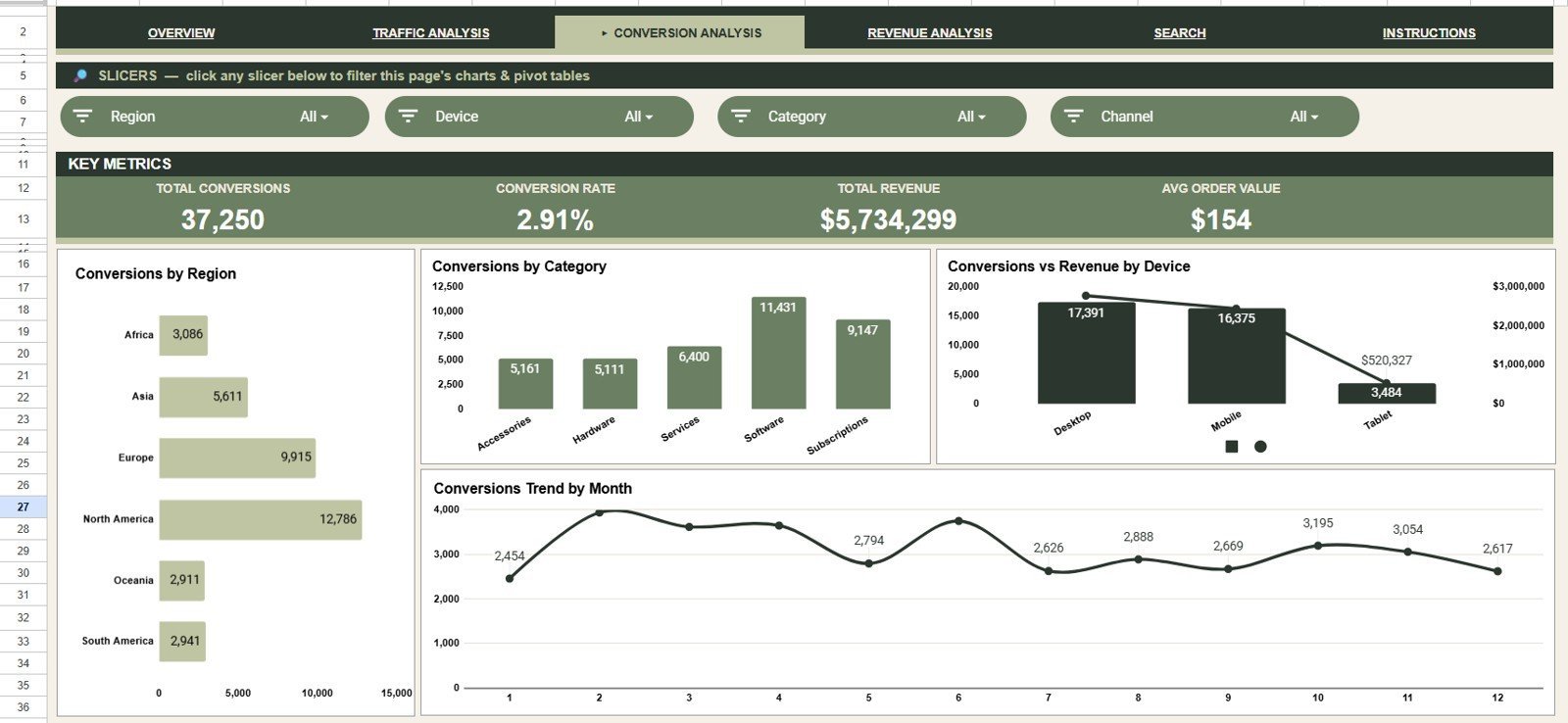Select the Conversion Analysis tab
Image resolution: width=1568 pixels, height=723 pixels.
coord(680,32)
